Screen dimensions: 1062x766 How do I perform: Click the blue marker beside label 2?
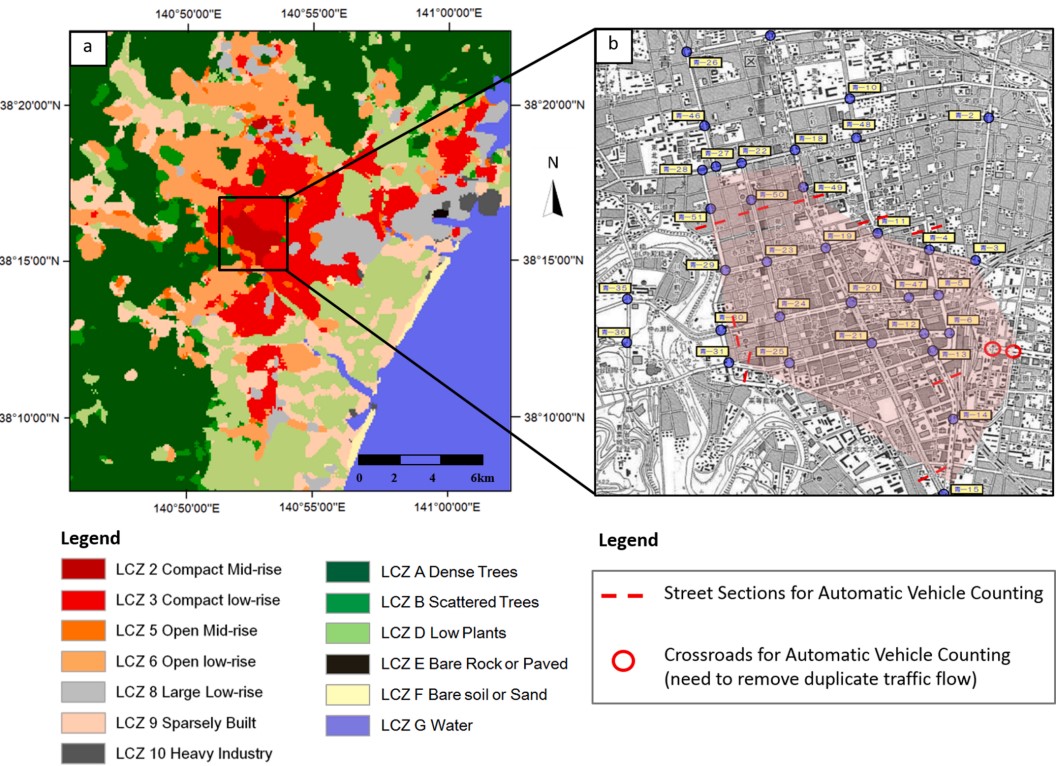click(989, 118)
